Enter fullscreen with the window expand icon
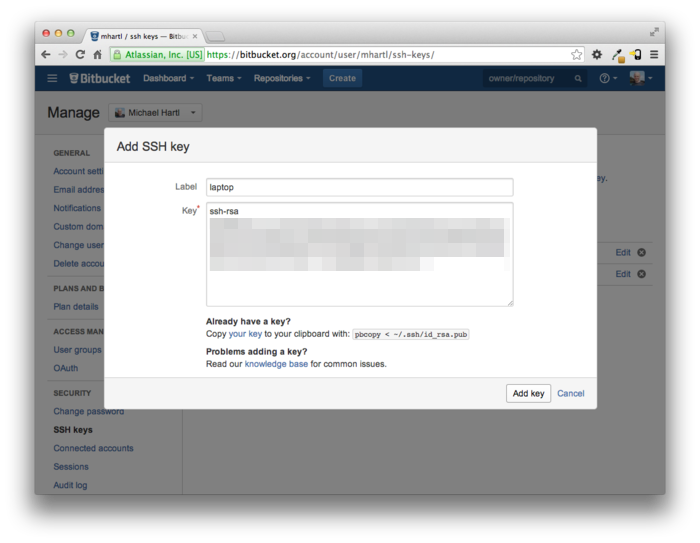 click(x=654, y=32)
